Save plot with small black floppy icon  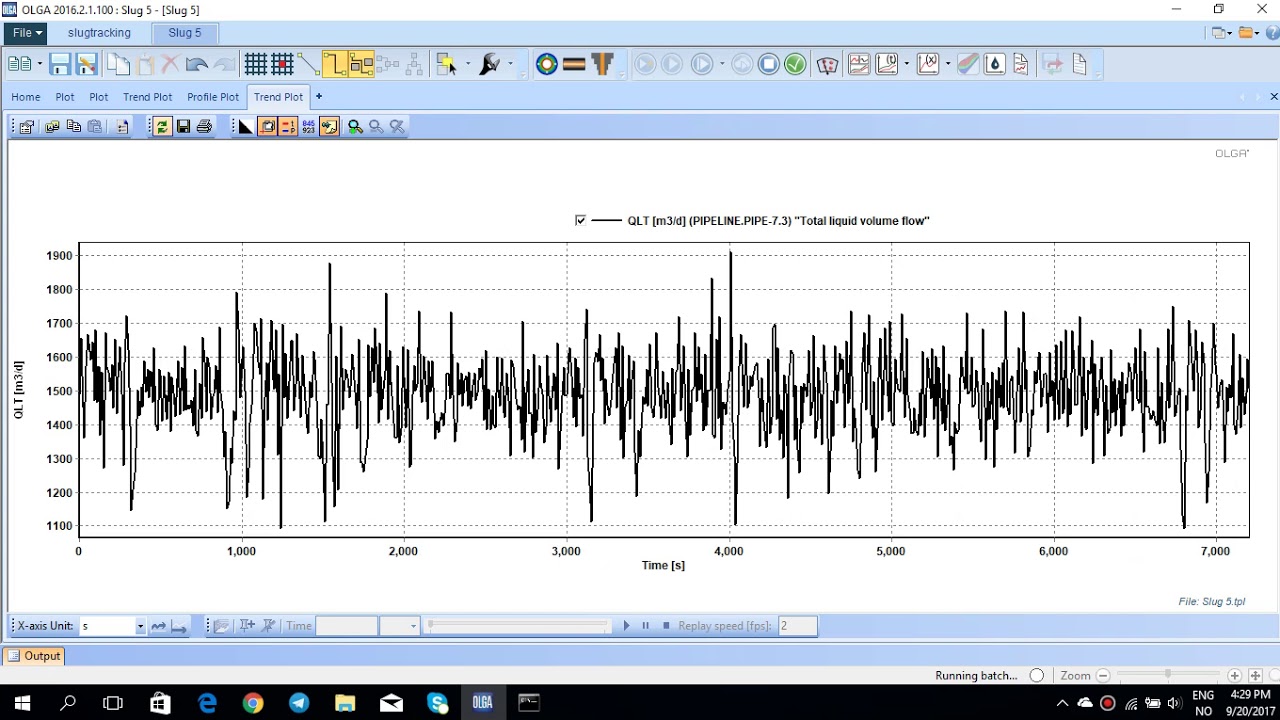pyautogui.click(x=183, y=126)
